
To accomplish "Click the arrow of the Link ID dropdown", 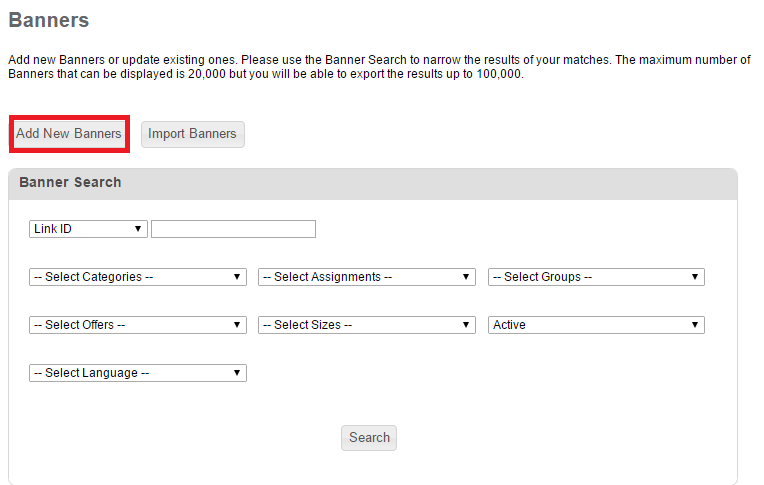I will coord(138,229).
